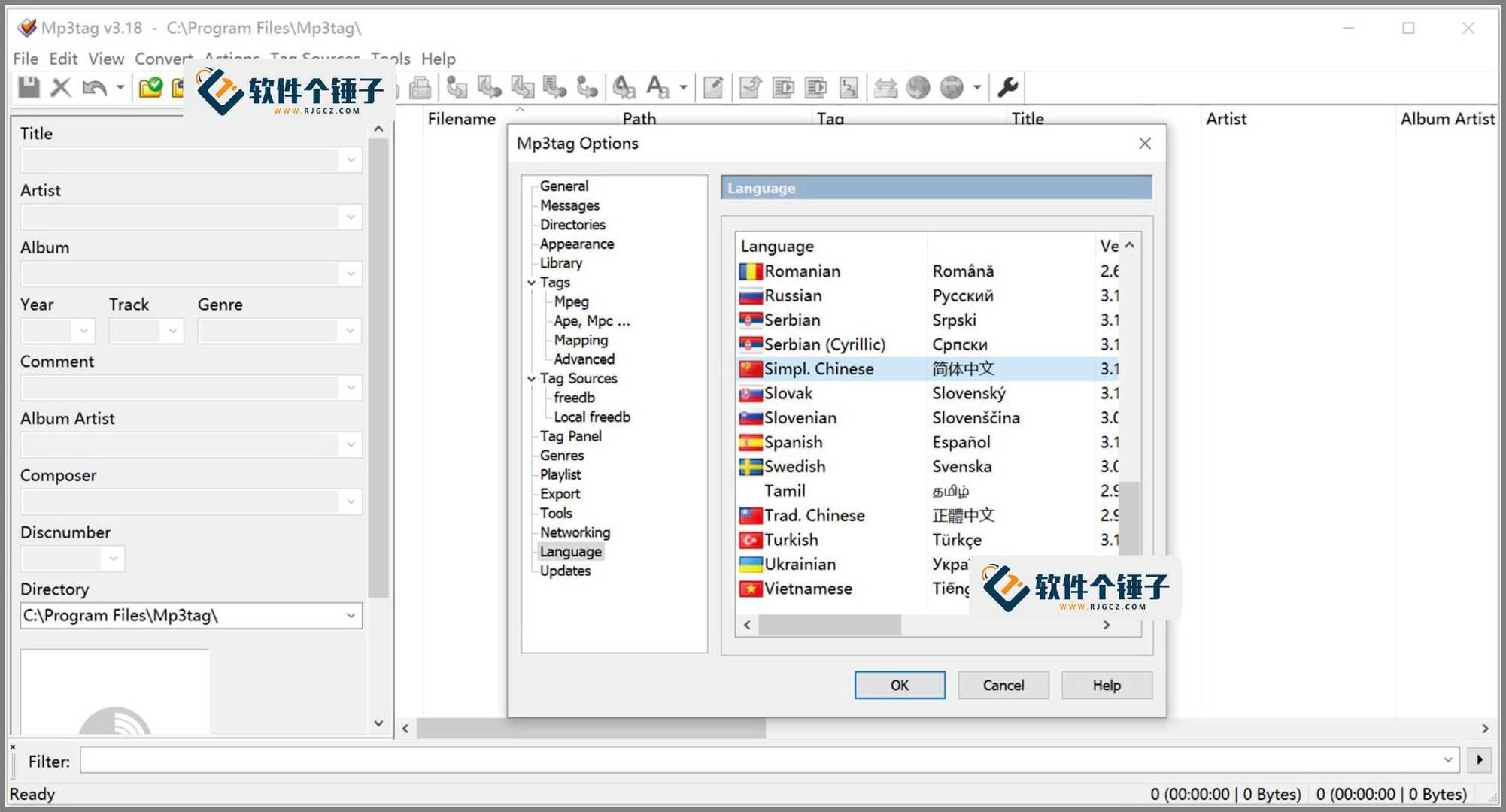This screenshot has height=812, width=1506.
Task: Select Updates in the options tree
Action: [x=565, y=571]
